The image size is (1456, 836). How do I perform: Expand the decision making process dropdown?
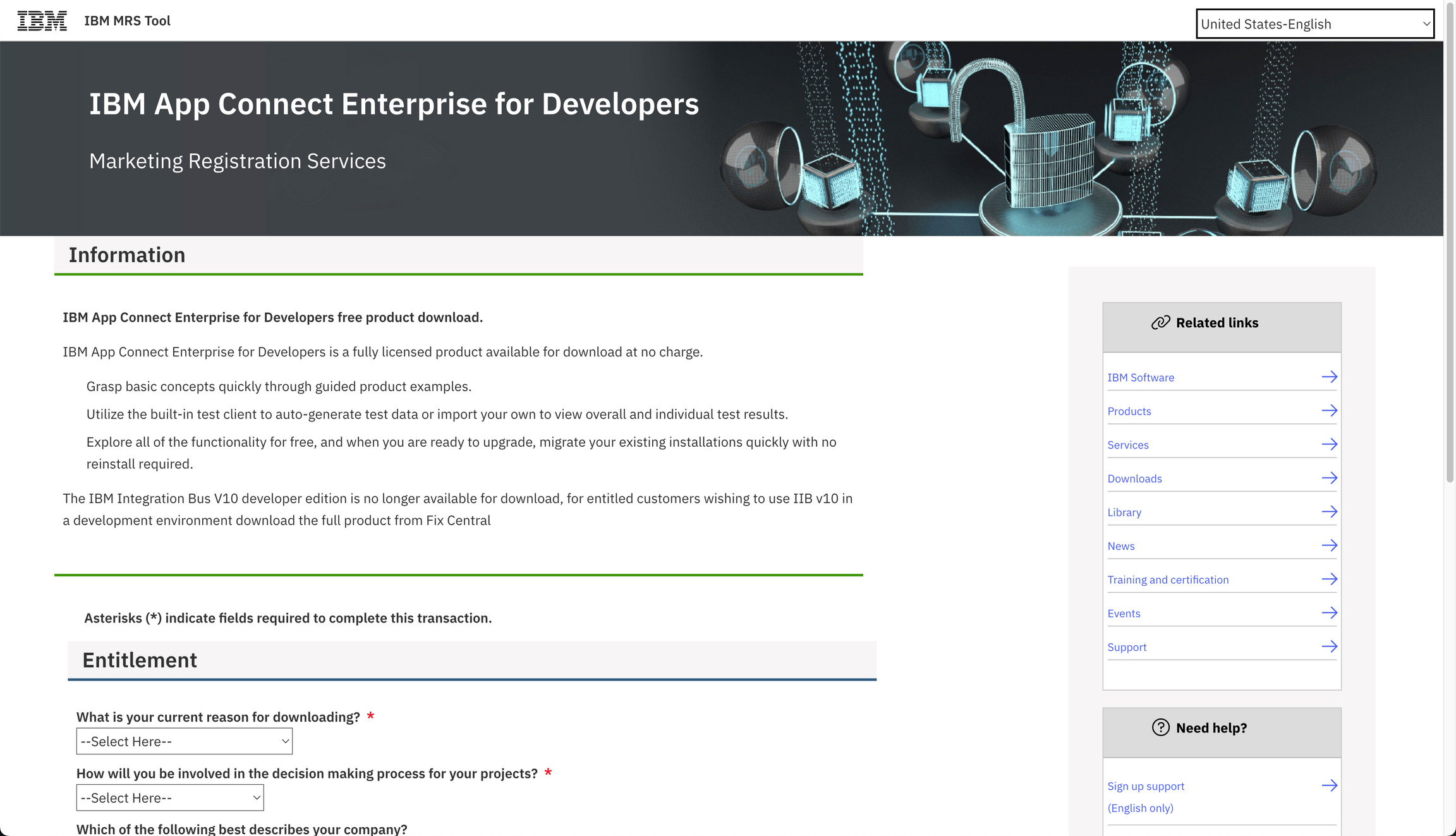(169, 797)
